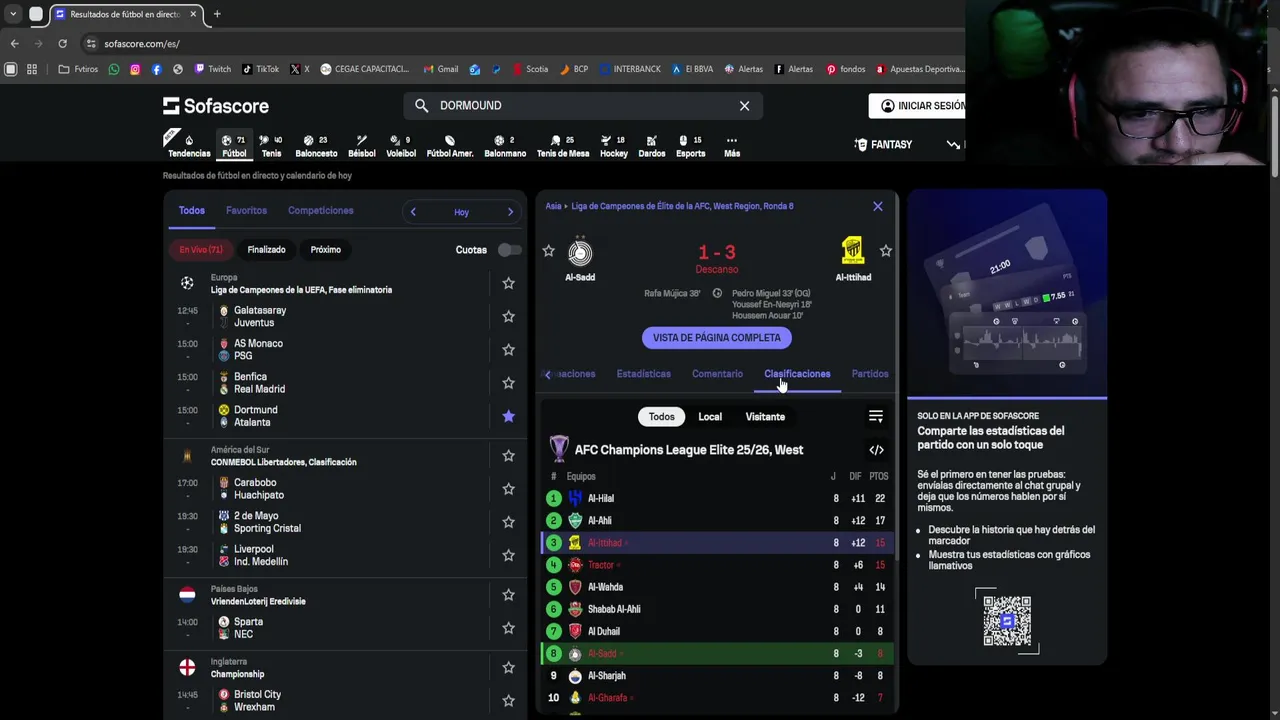Screen dimensions: 1280x720
Task: Close the Al-Sadd match detail panel
Action: [878, 206]
